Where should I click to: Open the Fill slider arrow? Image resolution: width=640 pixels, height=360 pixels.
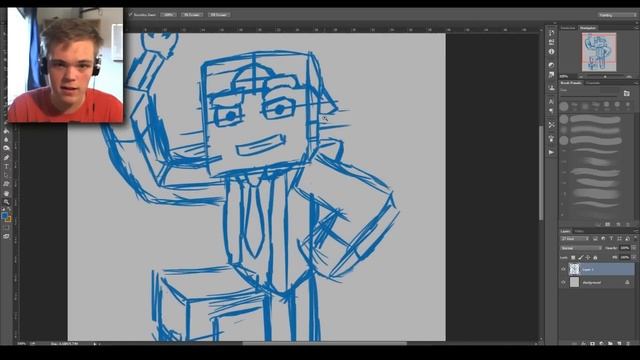point(634,258)
